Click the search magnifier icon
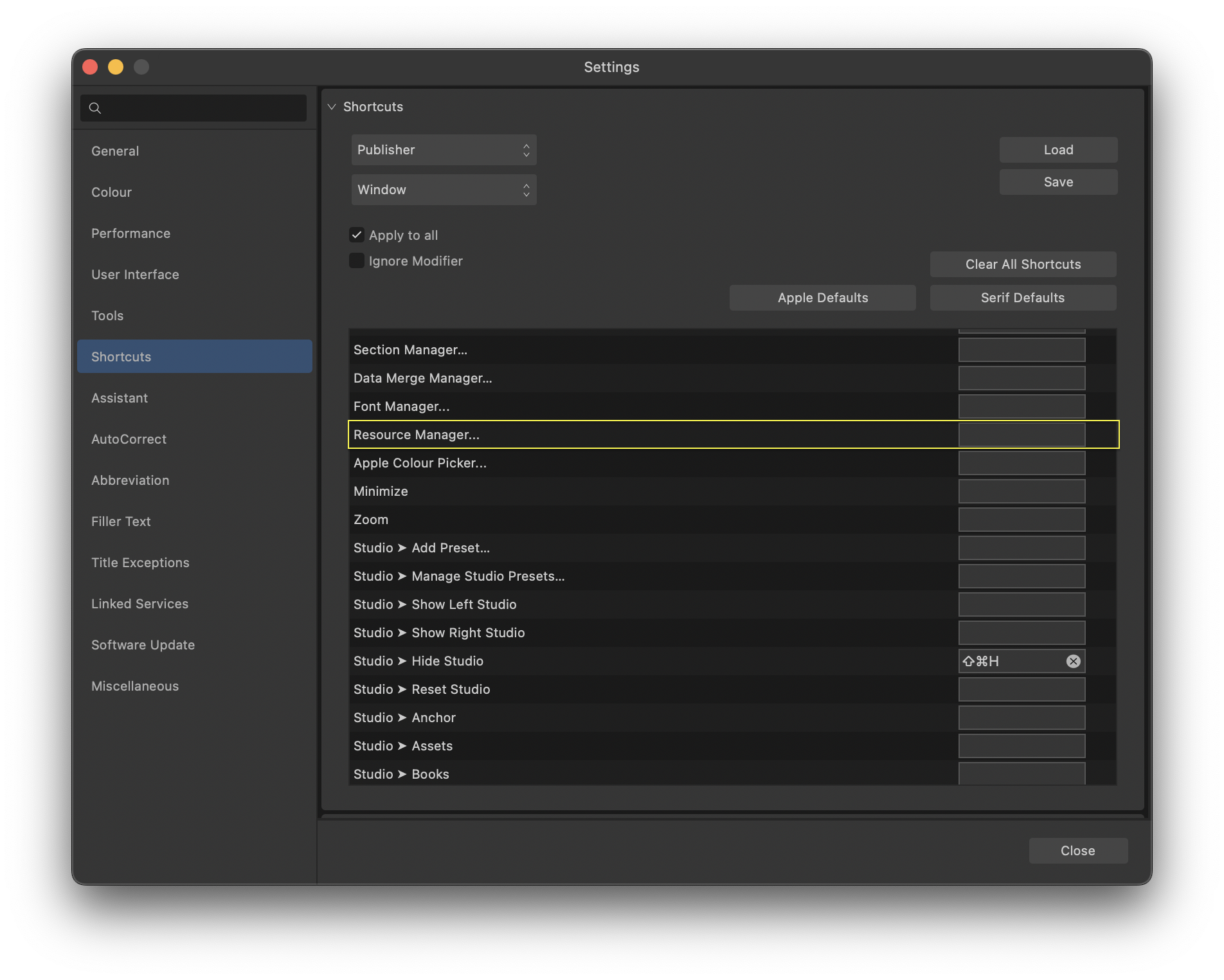 click(95, 108)
